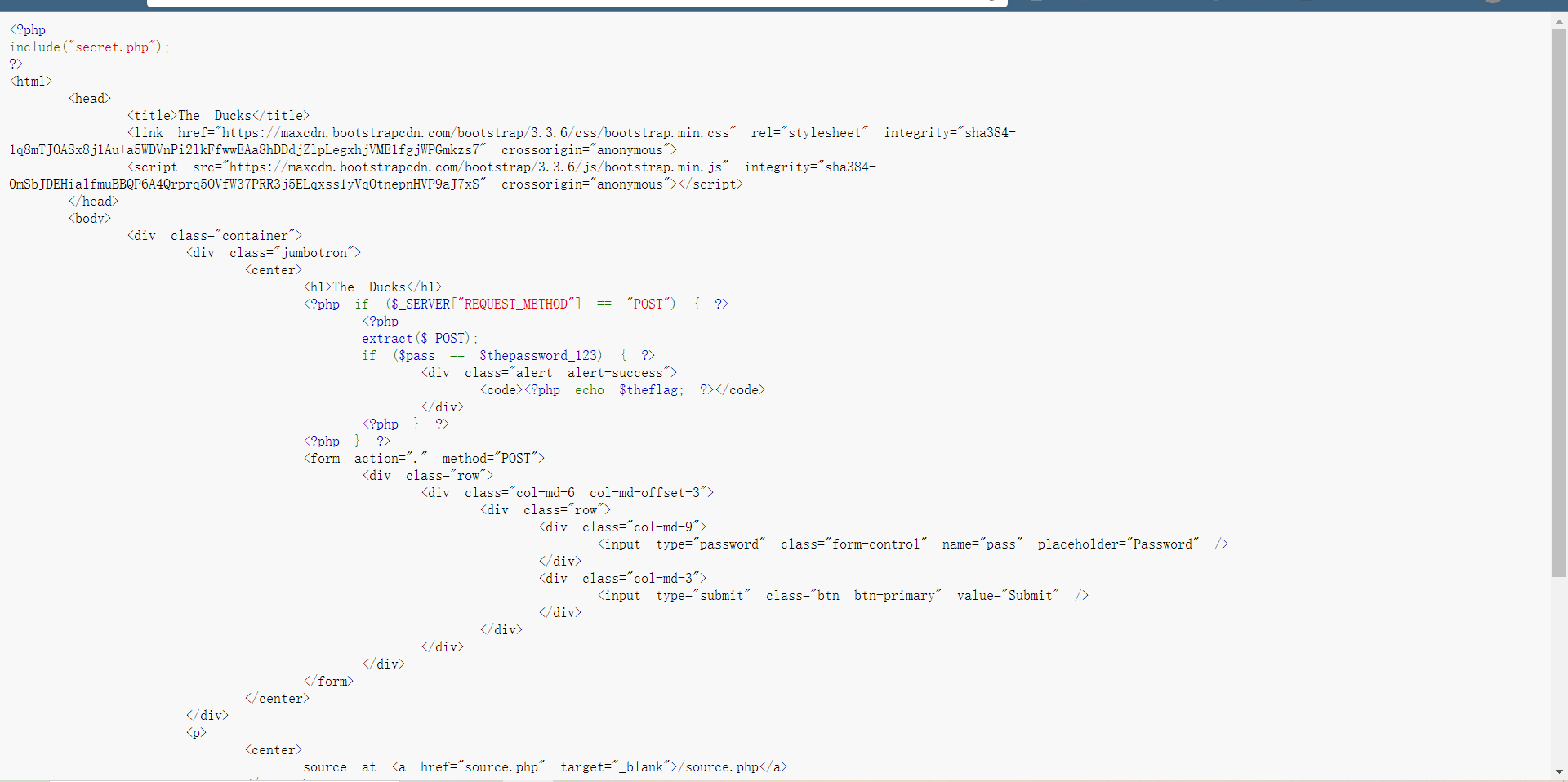Screen dimensions: 1568x782
Task: Click the div class="jumbotron" line
Action: tap(273, 252)
